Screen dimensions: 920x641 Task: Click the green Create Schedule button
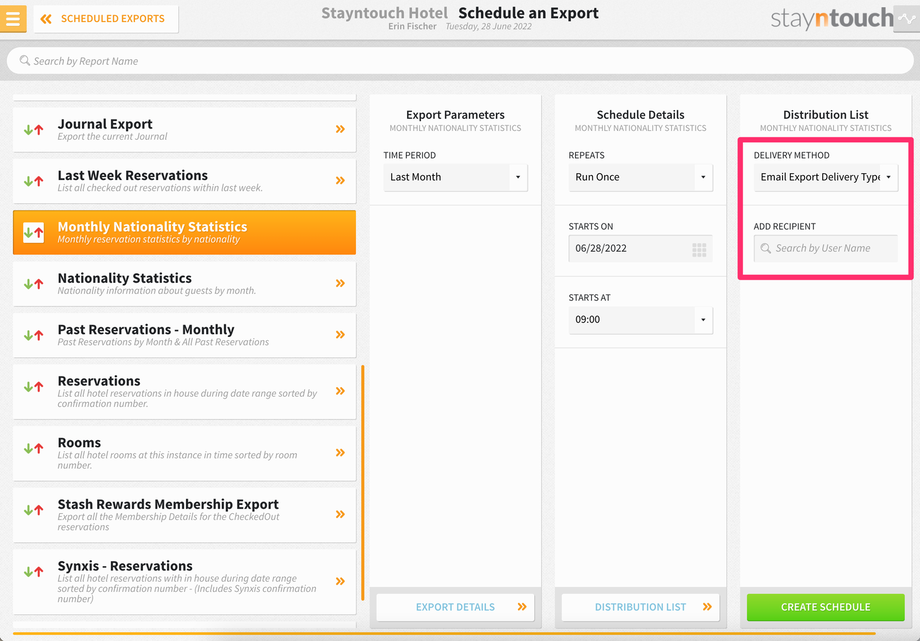826,607
